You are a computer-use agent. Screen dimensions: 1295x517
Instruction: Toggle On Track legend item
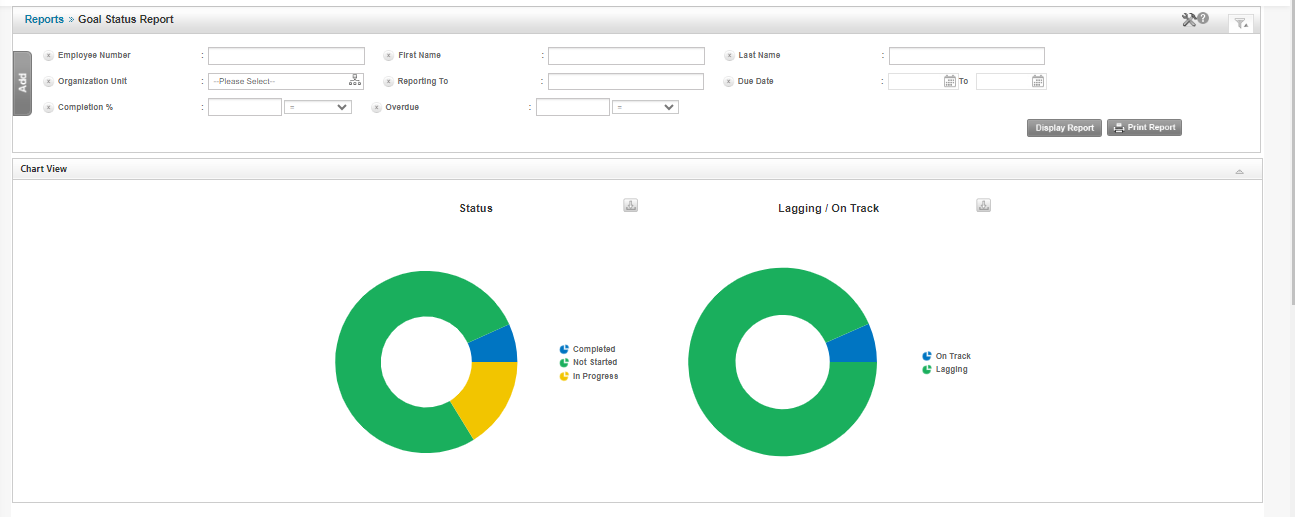(946, 356)
